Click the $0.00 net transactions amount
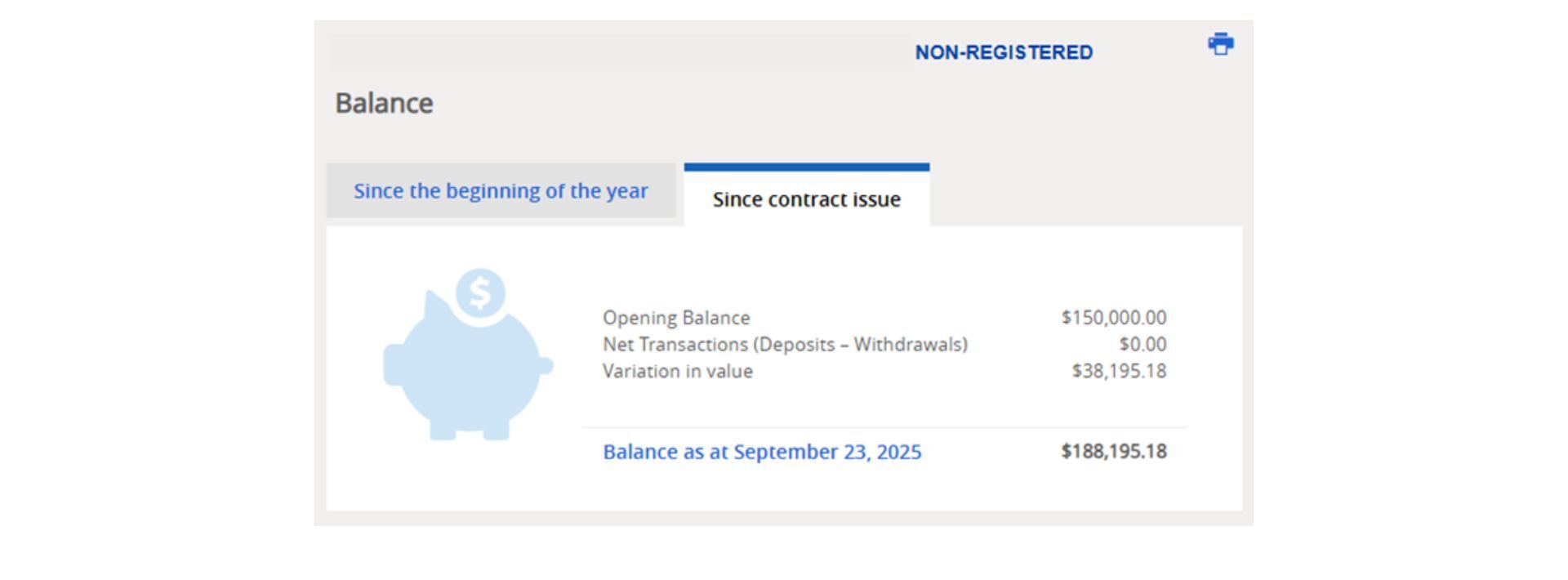1568x580 pixels. click(x=1142, y=345)
